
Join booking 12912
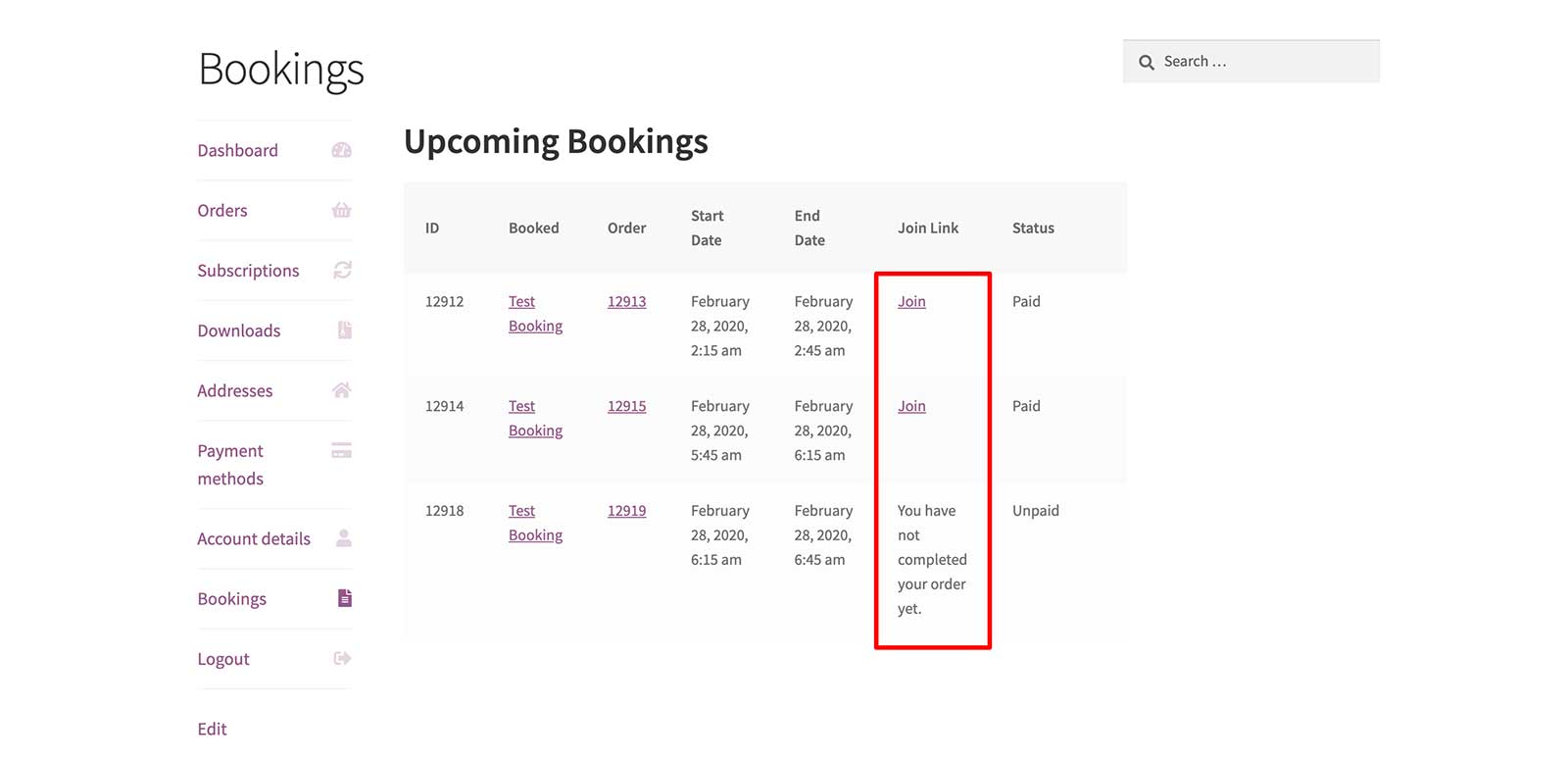[911, 302]
